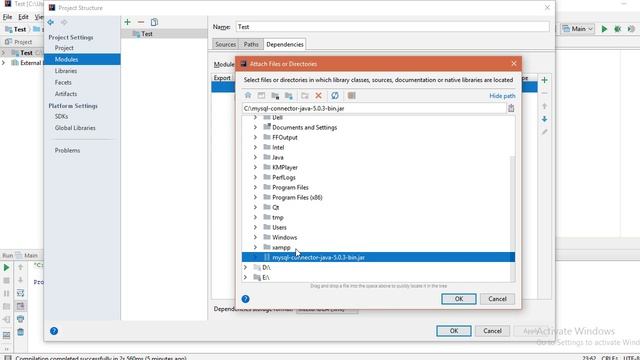Expand D:\ drive node
The height and width of the screenshot is (360, 640).
[245, 267]
